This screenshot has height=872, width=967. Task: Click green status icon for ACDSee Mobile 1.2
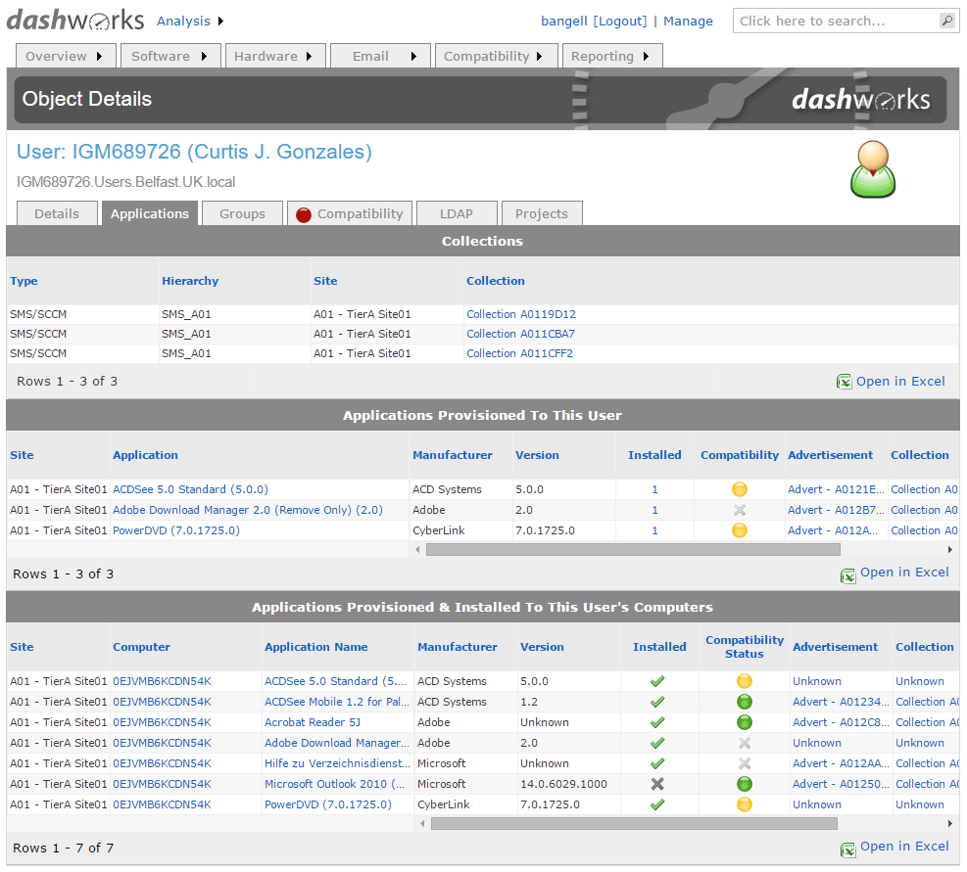click(x=744, y=702)
